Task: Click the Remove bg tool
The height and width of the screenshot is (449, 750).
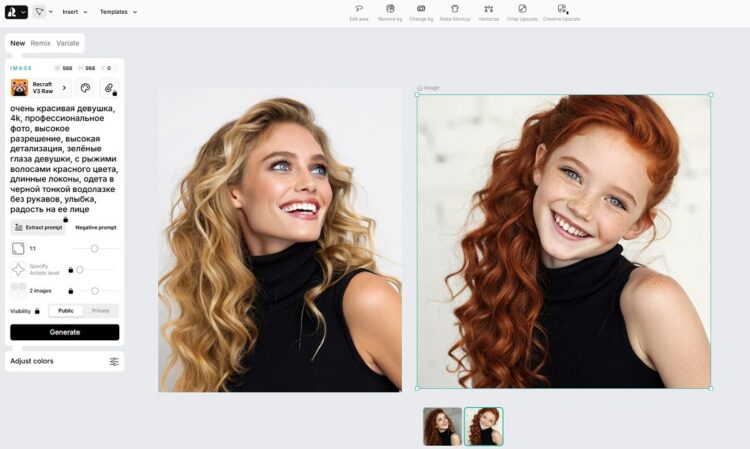Action: click(x=390, y=13)
